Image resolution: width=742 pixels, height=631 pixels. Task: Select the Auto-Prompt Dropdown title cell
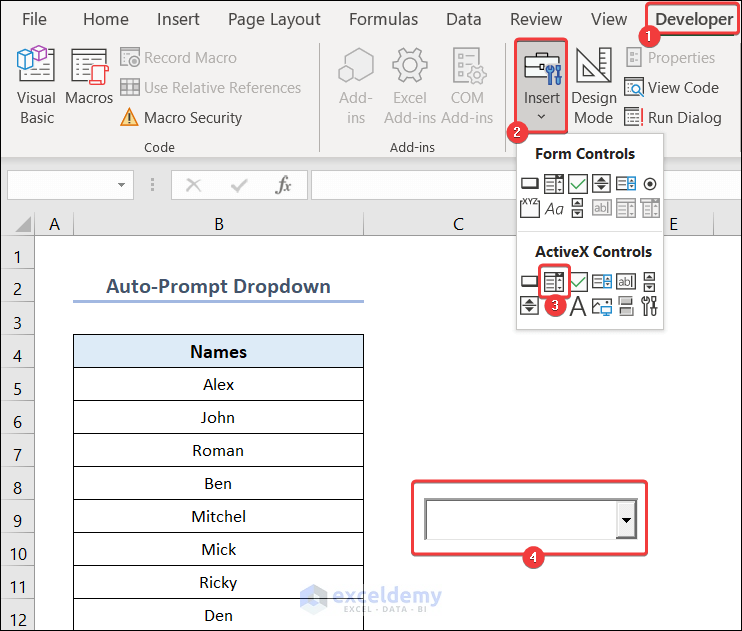pos(219,286)
